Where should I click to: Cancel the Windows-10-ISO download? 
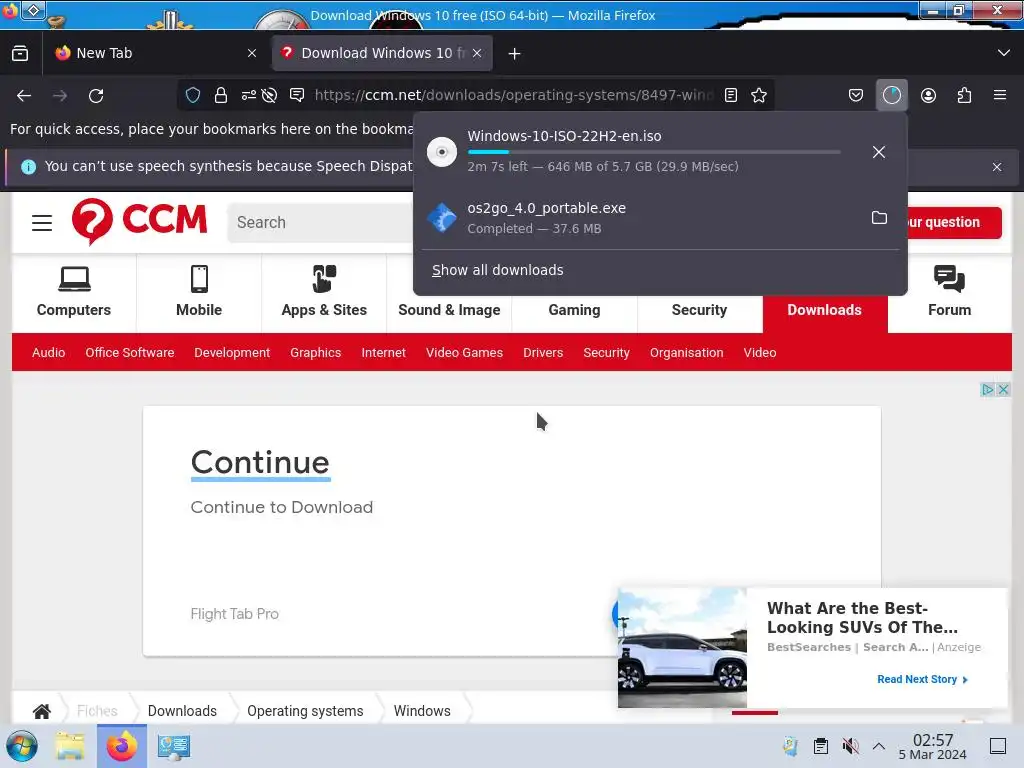879,152
